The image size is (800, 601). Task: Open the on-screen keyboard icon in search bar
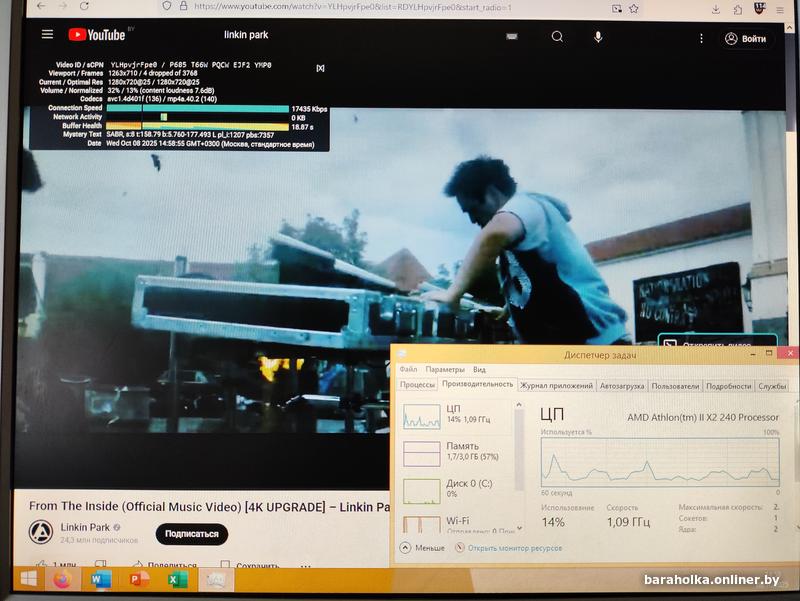click(x=512, y=37)
